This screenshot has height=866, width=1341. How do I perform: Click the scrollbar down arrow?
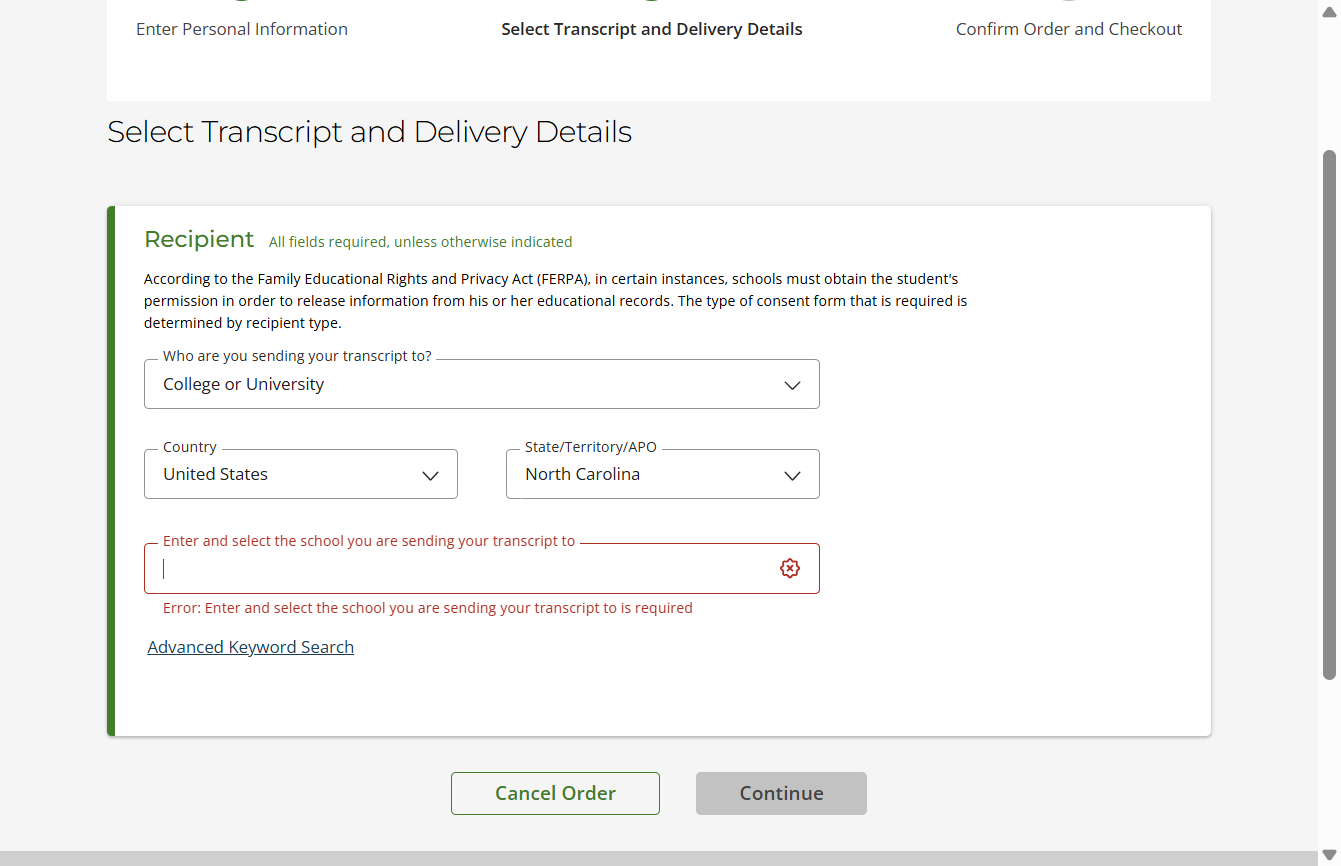coord(1329,855)
